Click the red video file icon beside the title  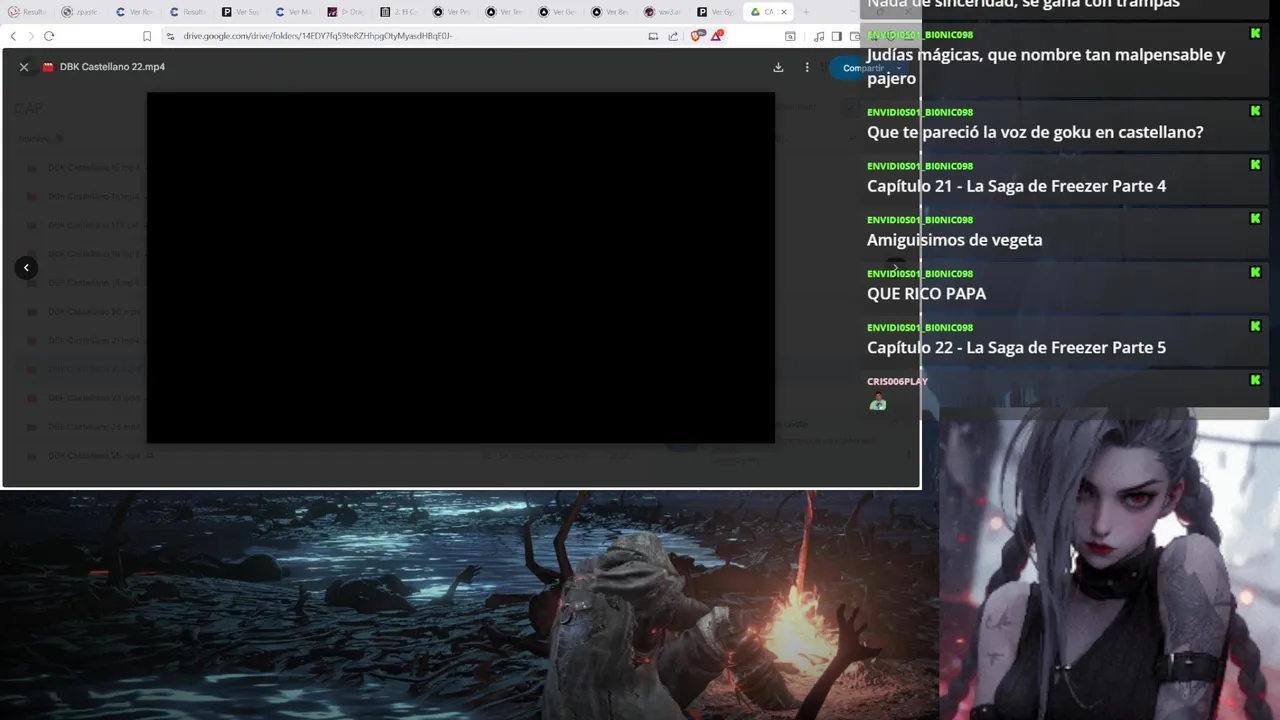pos(47,67)
